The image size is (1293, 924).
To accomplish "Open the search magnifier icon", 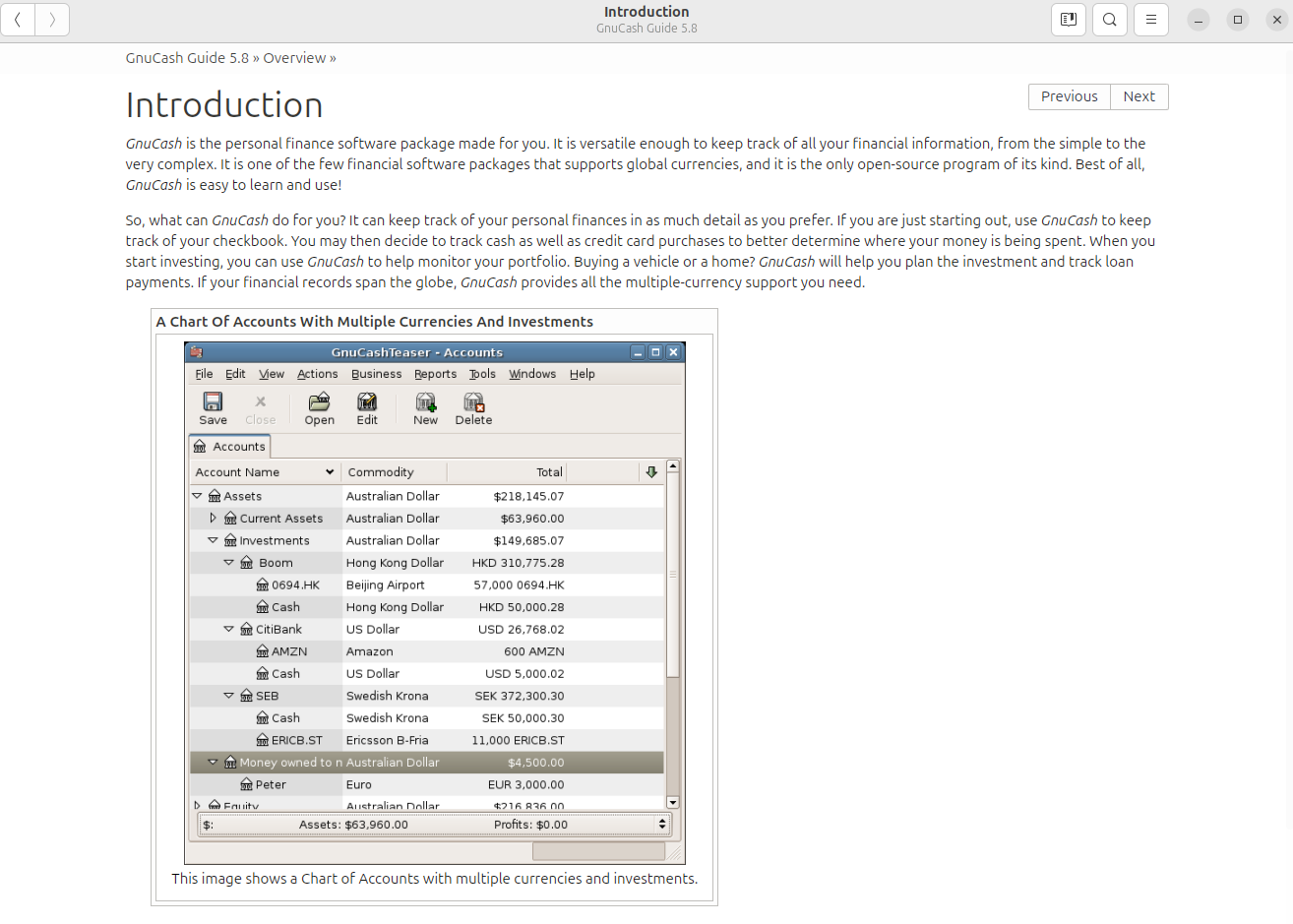I will pos(1109,20).
